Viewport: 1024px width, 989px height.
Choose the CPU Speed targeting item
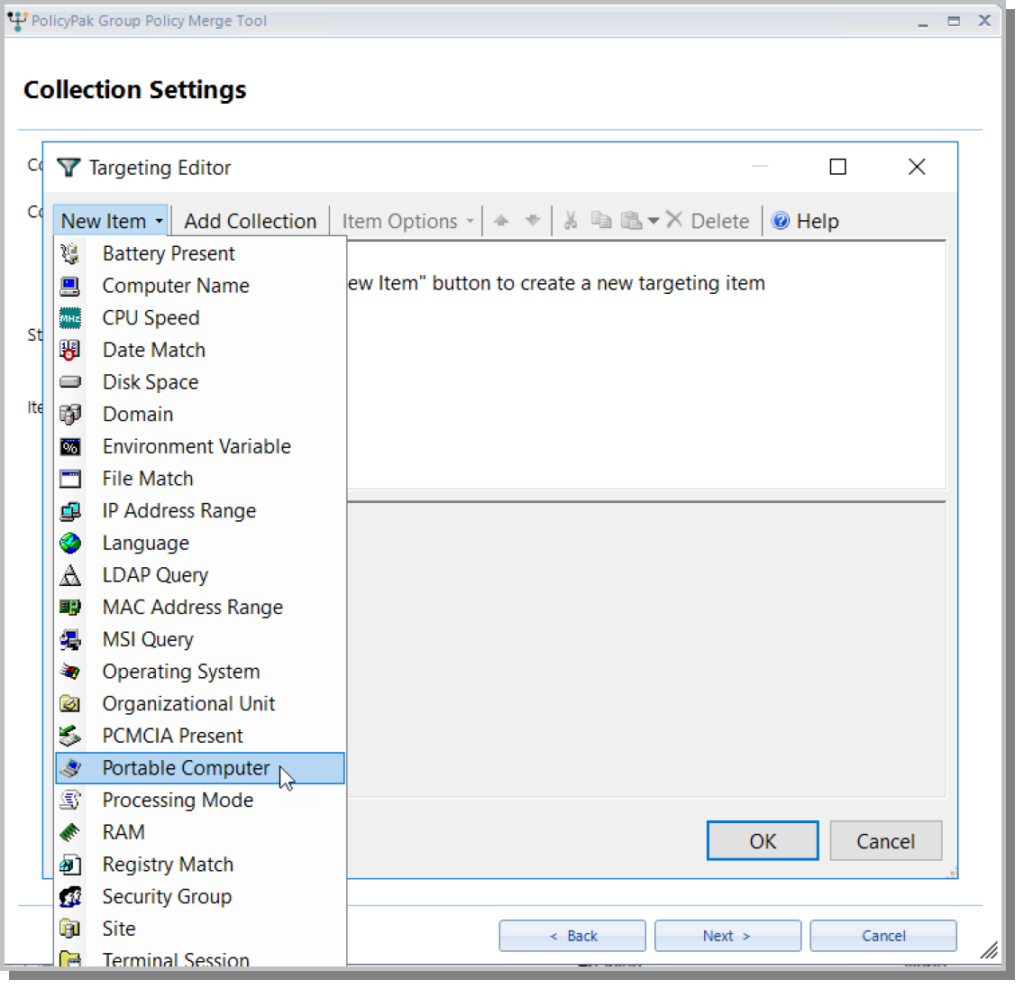pyautogui.click(x=150, y=317)
